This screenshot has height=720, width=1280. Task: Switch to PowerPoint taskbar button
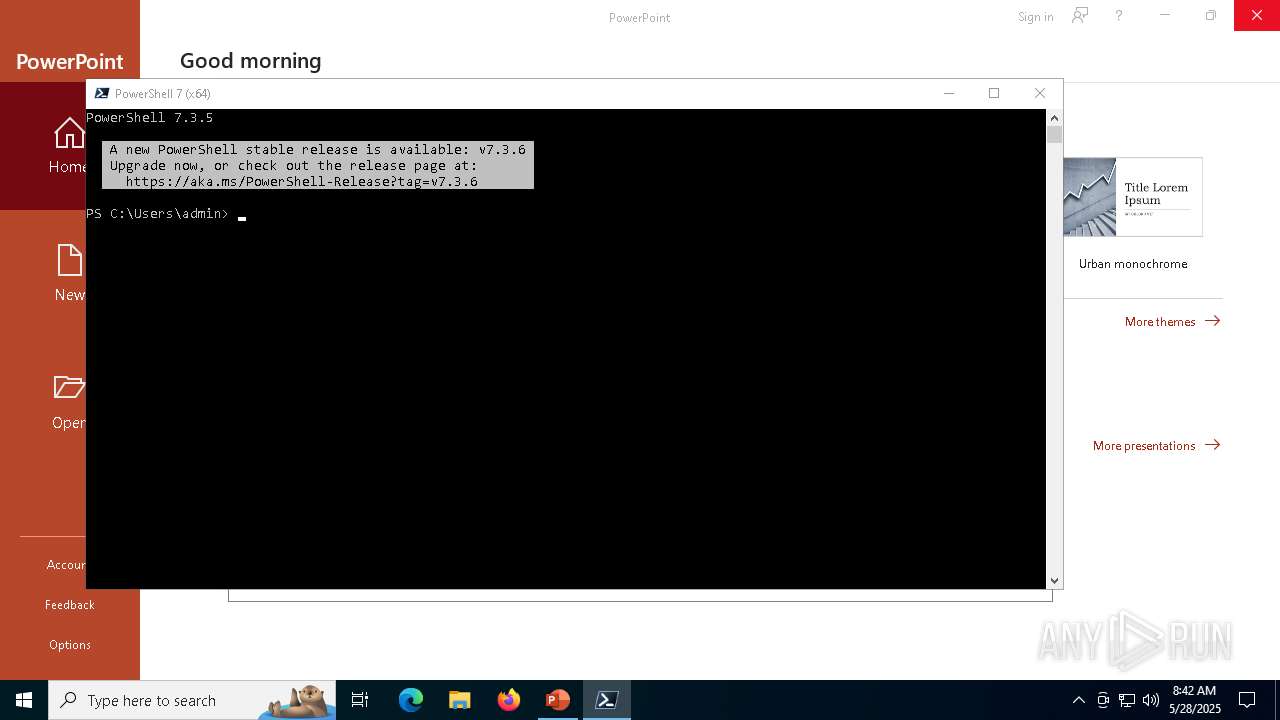(558, 700)
